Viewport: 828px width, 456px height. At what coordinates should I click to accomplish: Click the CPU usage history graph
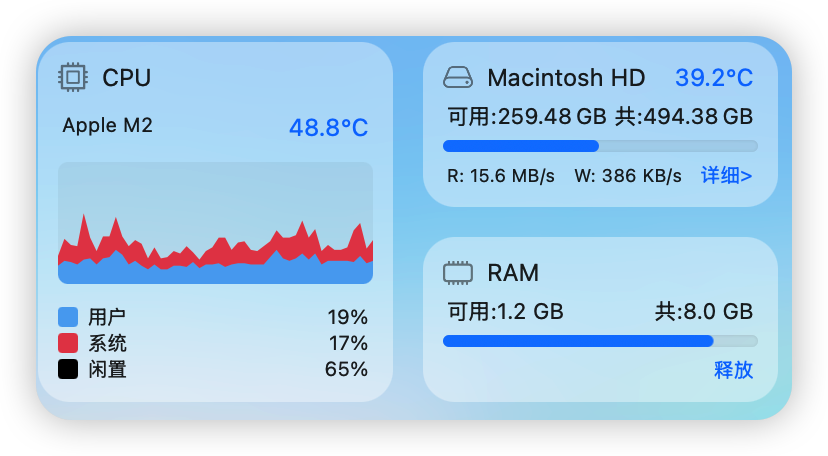coord(215,223)
